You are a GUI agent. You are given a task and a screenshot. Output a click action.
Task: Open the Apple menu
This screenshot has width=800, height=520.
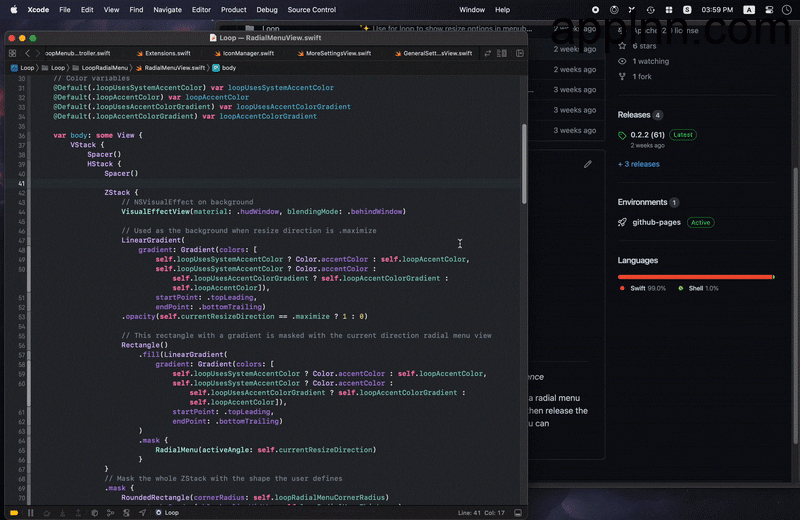[x=14, y=10]
